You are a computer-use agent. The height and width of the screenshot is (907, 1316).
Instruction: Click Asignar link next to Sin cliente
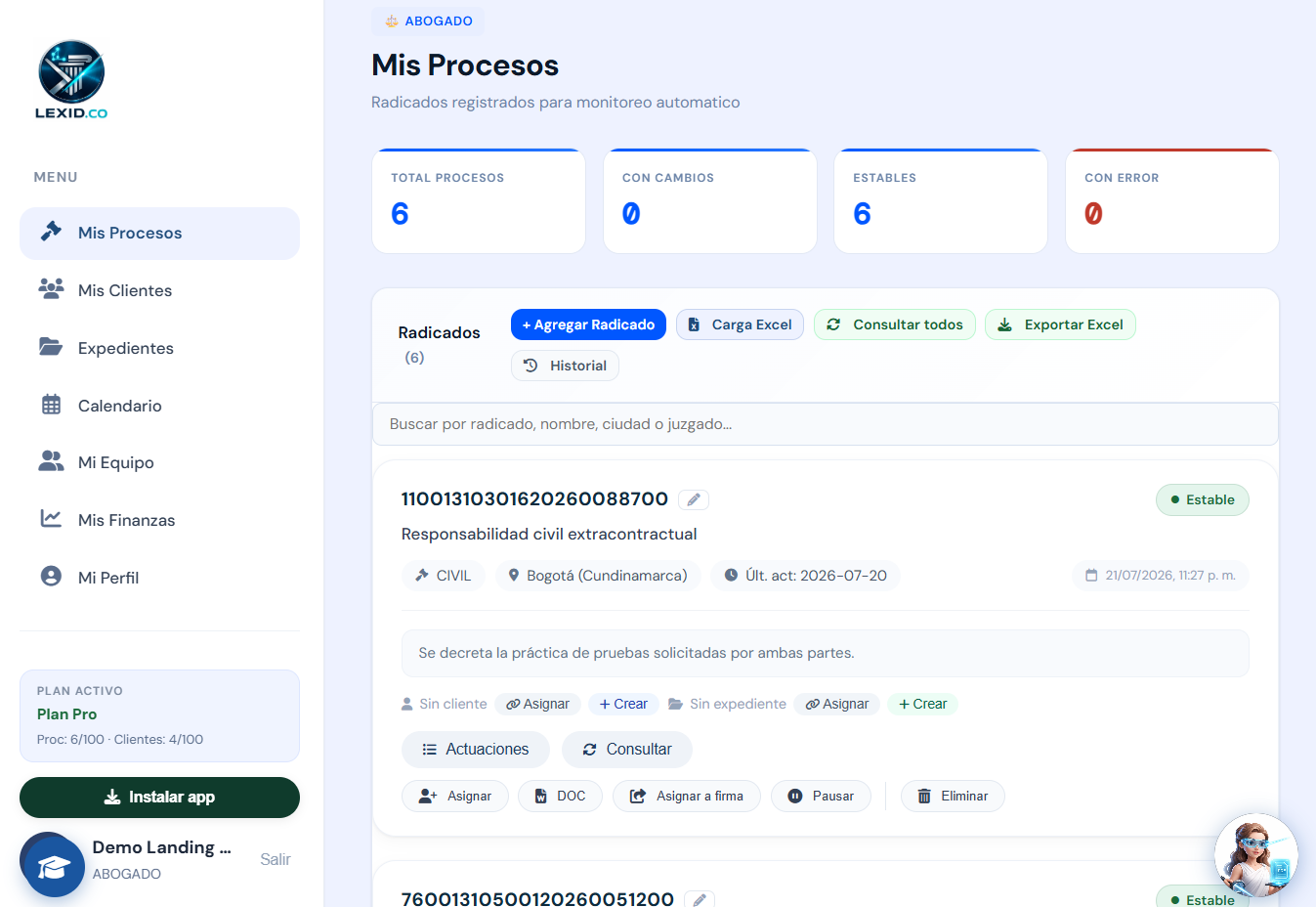pyautogui.click(x=538, y=704)
